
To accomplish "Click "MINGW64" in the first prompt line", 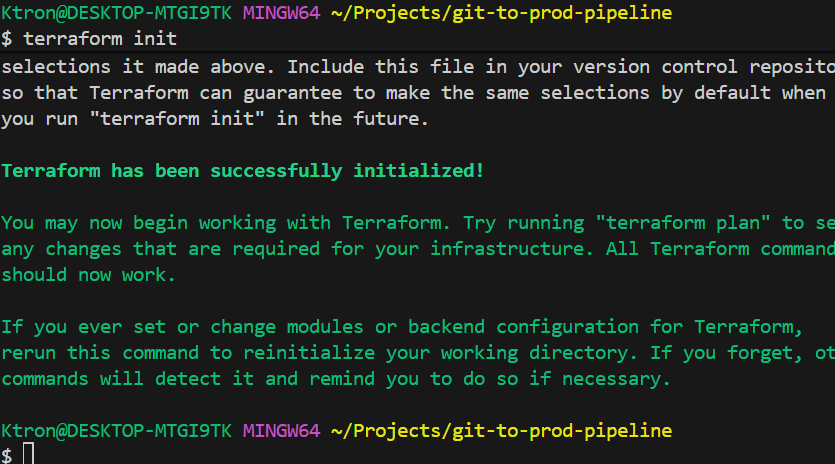I will coord(281,14).
